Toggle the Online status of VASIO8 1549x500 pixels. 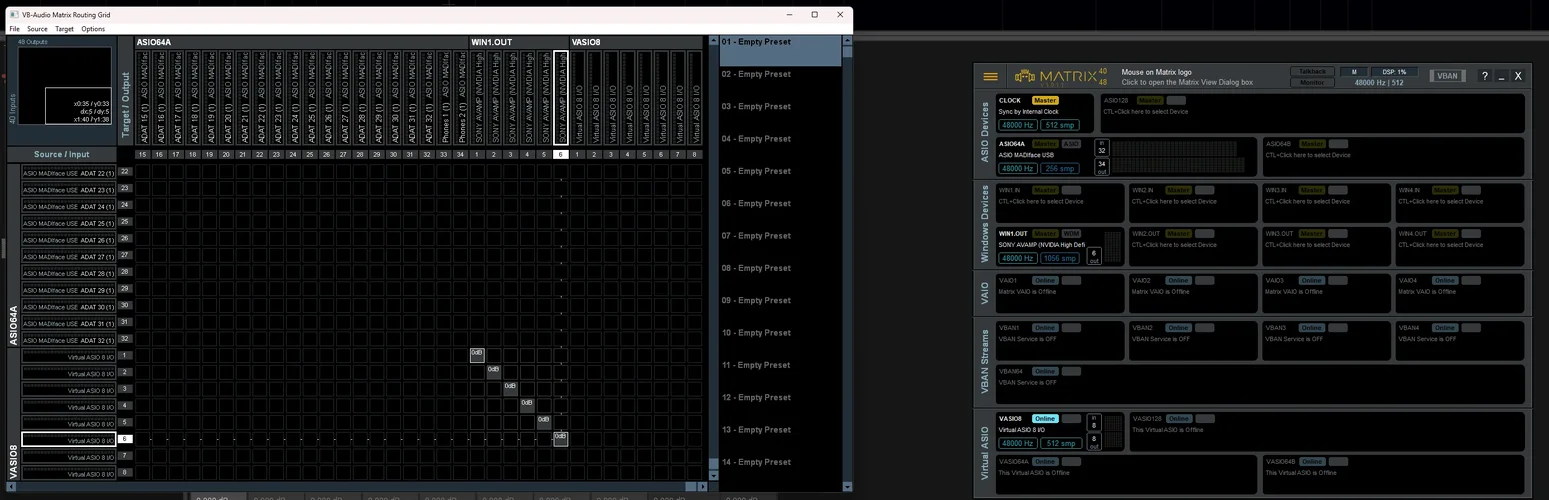click(x=1044, y=419)
